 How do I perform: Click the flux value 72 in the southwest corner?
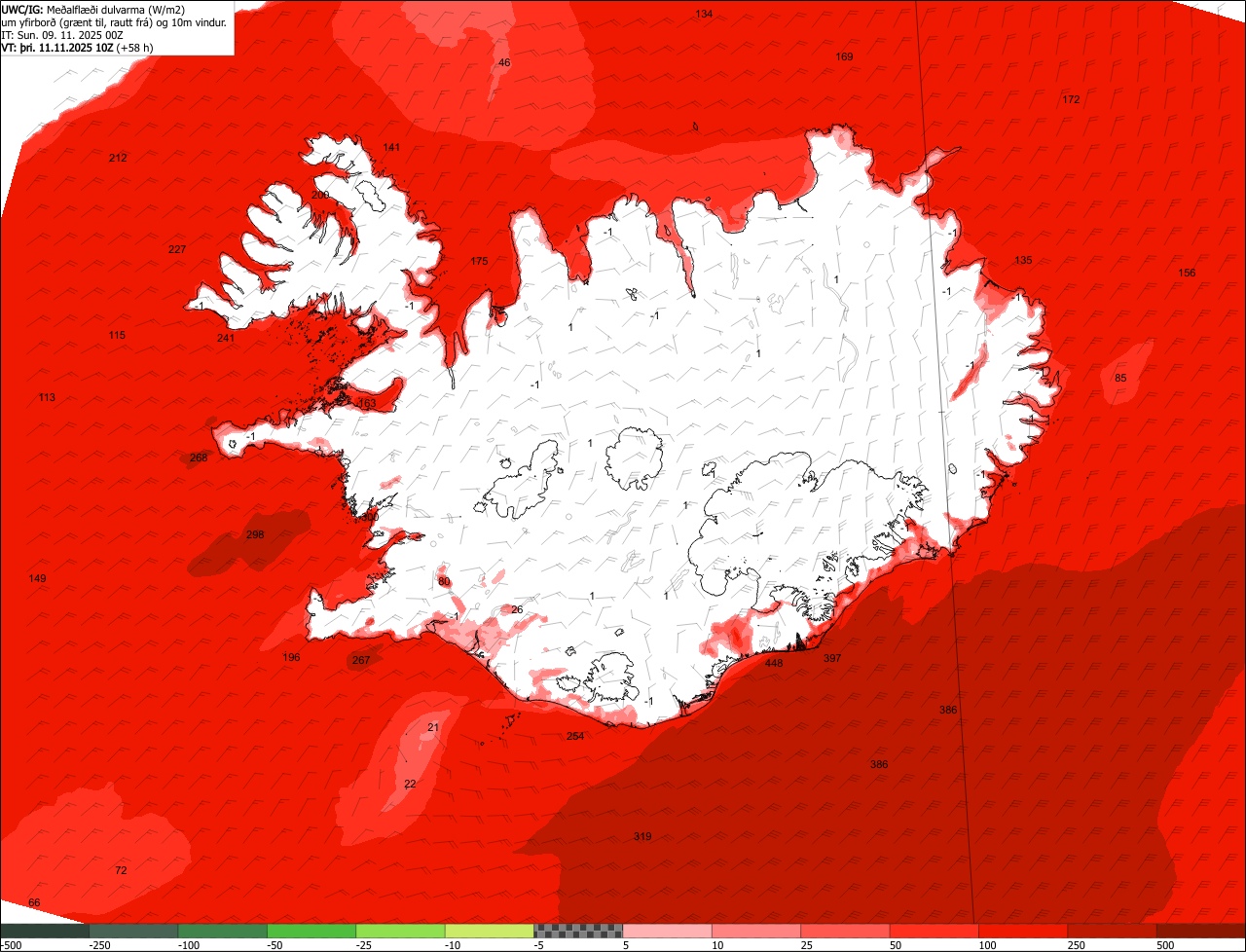click(x=121, y=870)
